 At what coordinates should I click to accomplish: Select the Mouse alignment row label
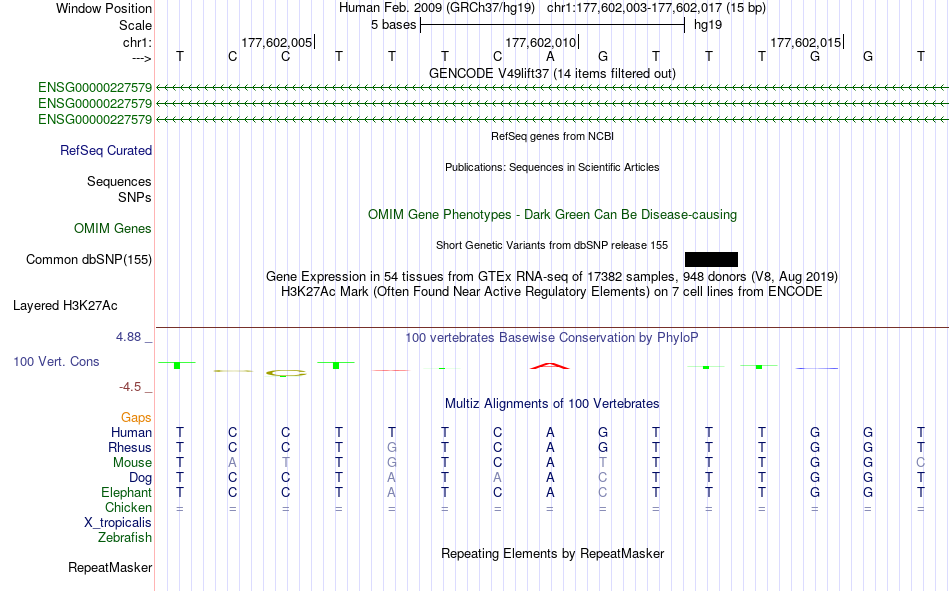click(132, 462)
